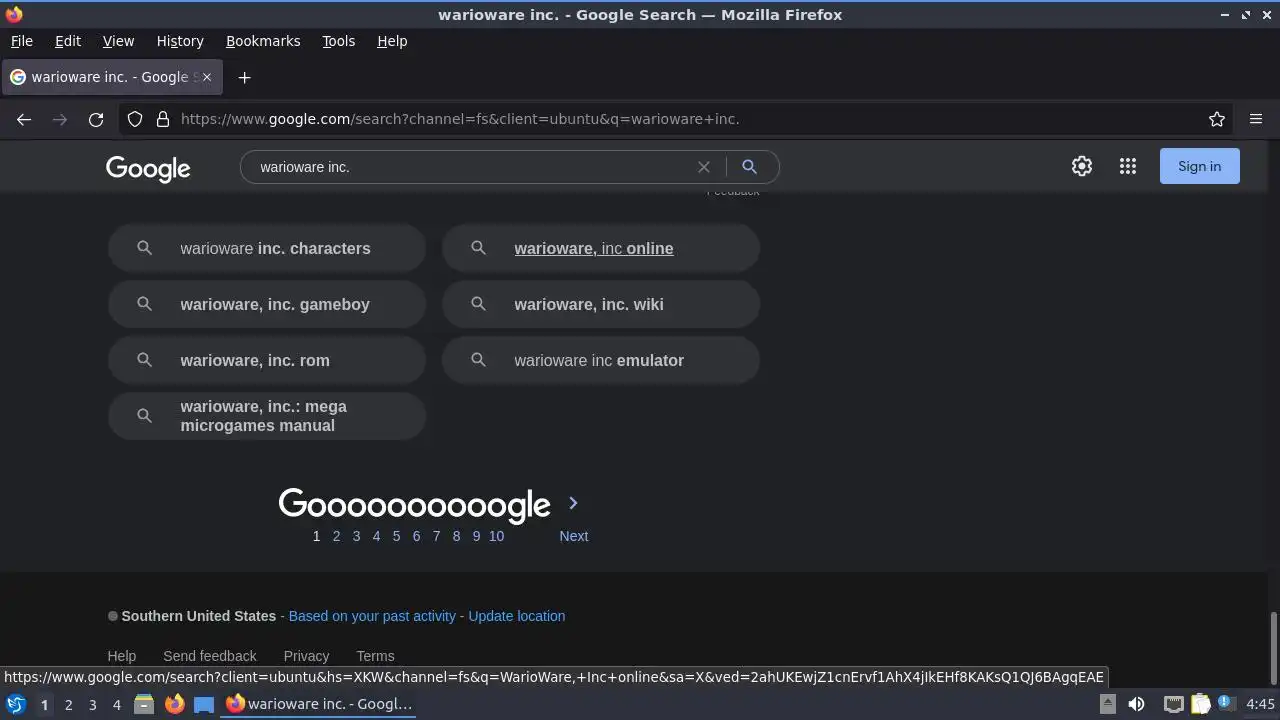The image size is (1280, 720).
Task: Focus the Firefox window taskbar entry
Action: click(x=320, y=704)
